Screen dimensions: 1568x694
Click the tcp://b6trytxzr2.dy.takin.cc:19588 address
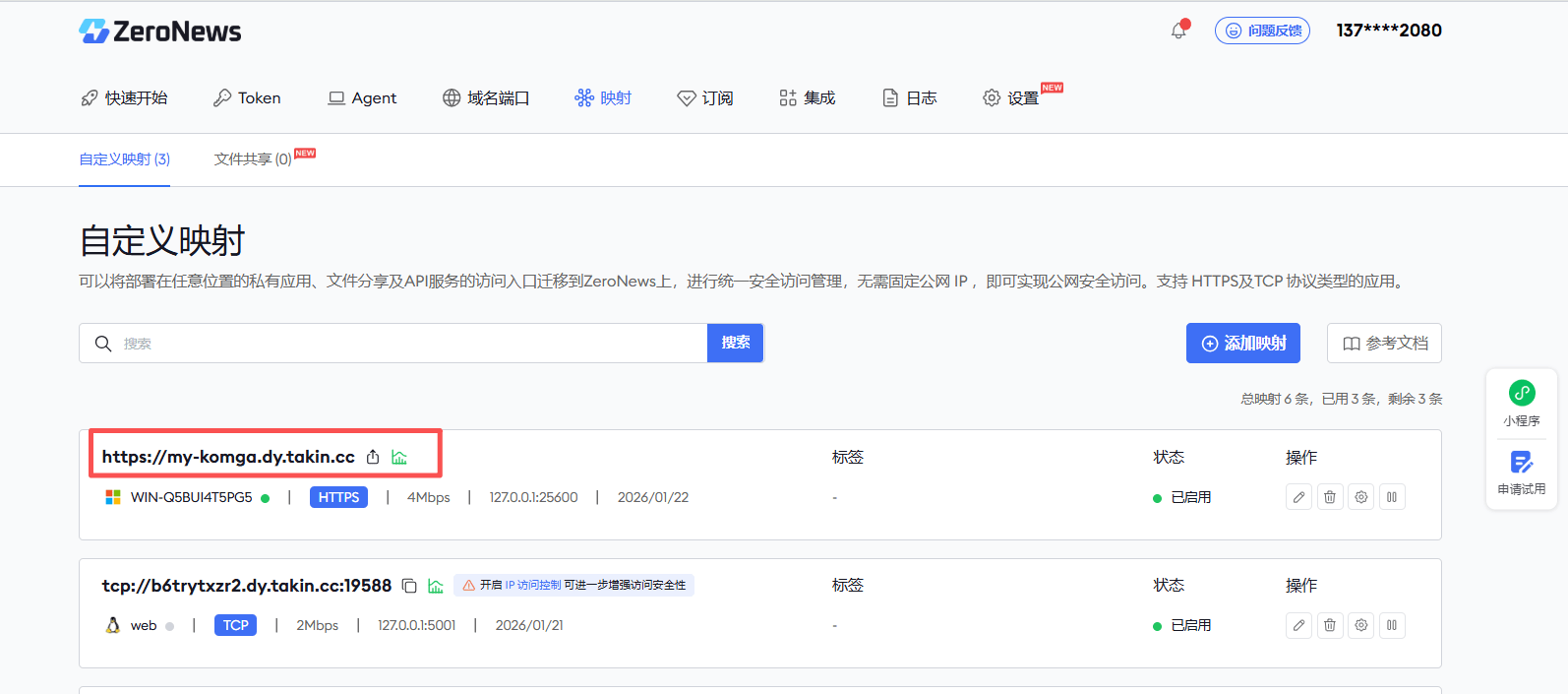pos(247,586)
